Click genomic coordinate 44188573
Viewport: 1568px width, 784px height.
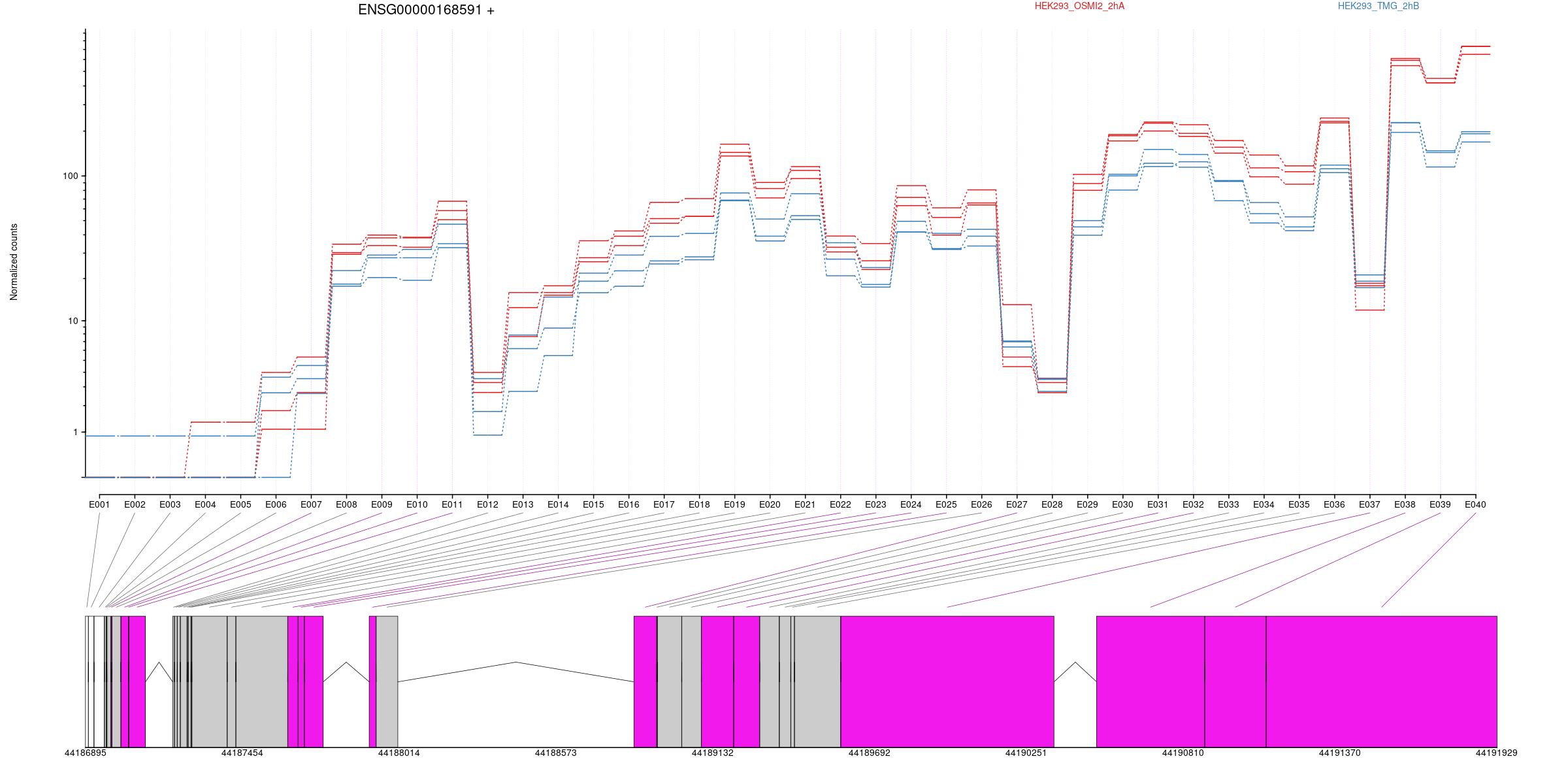tap(556, 753)
